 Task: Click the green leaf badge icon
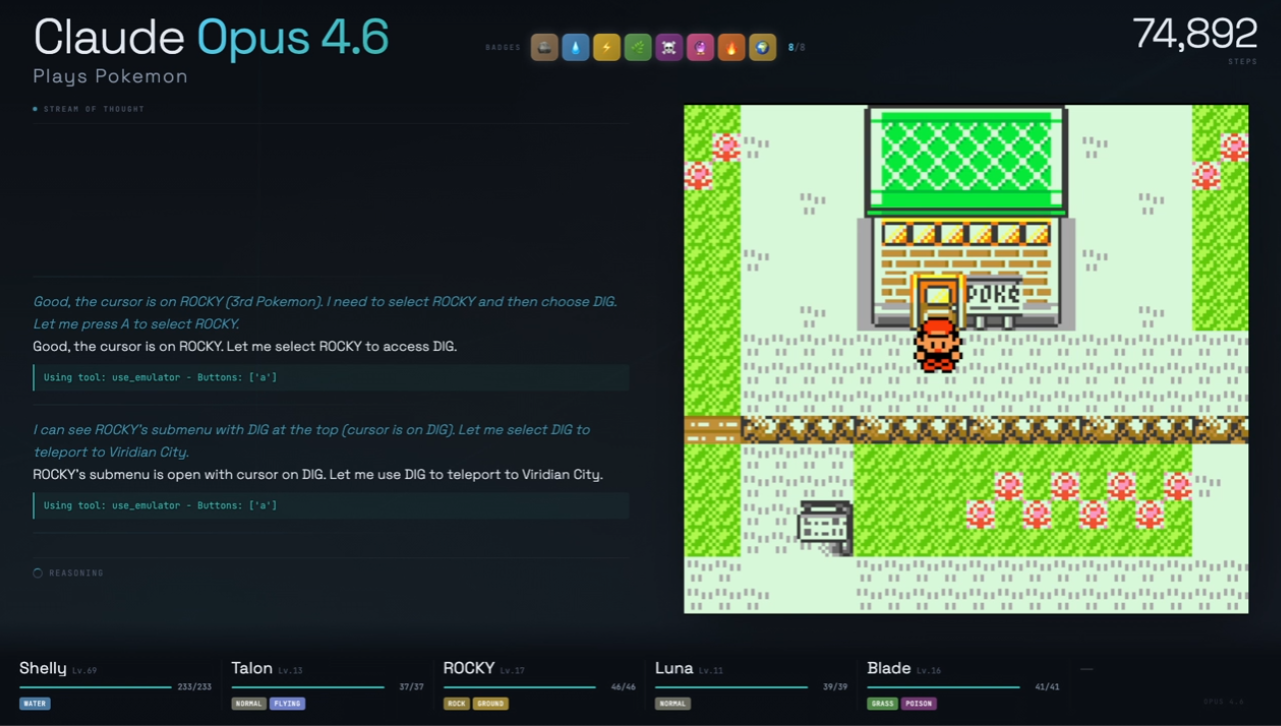(638, 47)
